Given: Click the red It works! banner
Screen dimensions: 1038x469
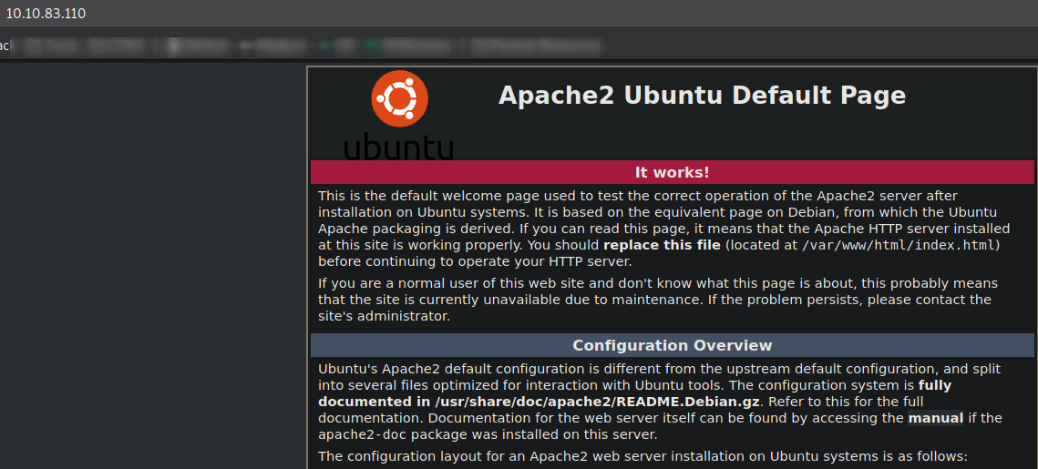Looking at the screenshot, I should click(x=672, y=172).
